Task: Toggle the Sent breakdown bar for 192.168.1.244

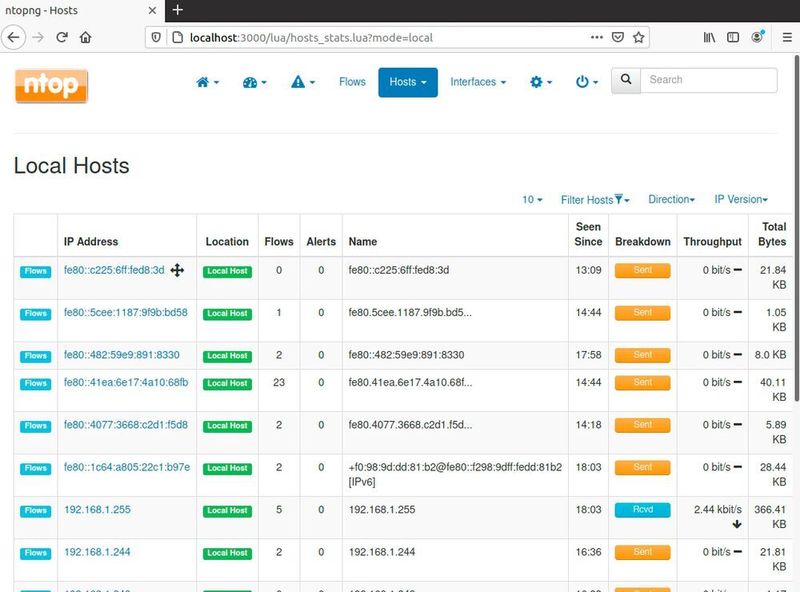Action: [641, 552]
